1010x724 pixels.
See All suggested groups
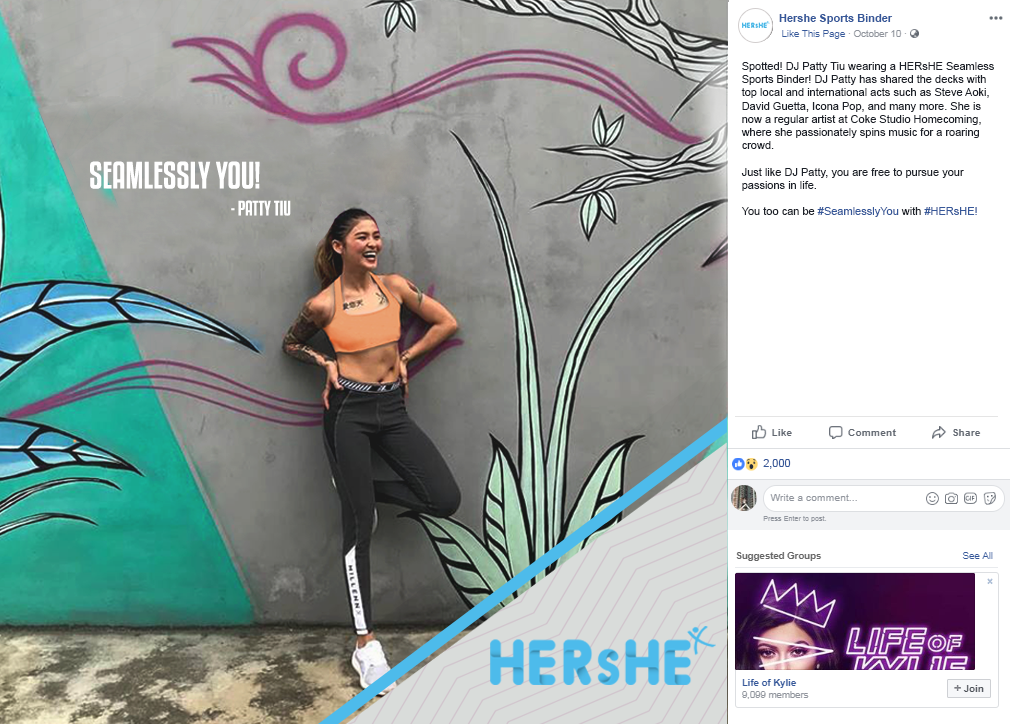coord(977,555)
